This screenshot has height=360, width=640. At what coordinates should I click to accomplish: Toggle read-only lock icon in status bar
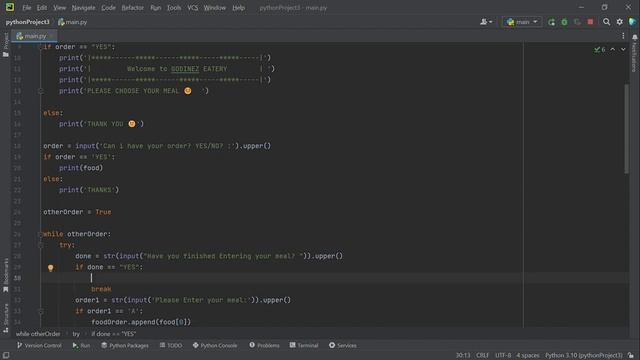tap(631, 356)
